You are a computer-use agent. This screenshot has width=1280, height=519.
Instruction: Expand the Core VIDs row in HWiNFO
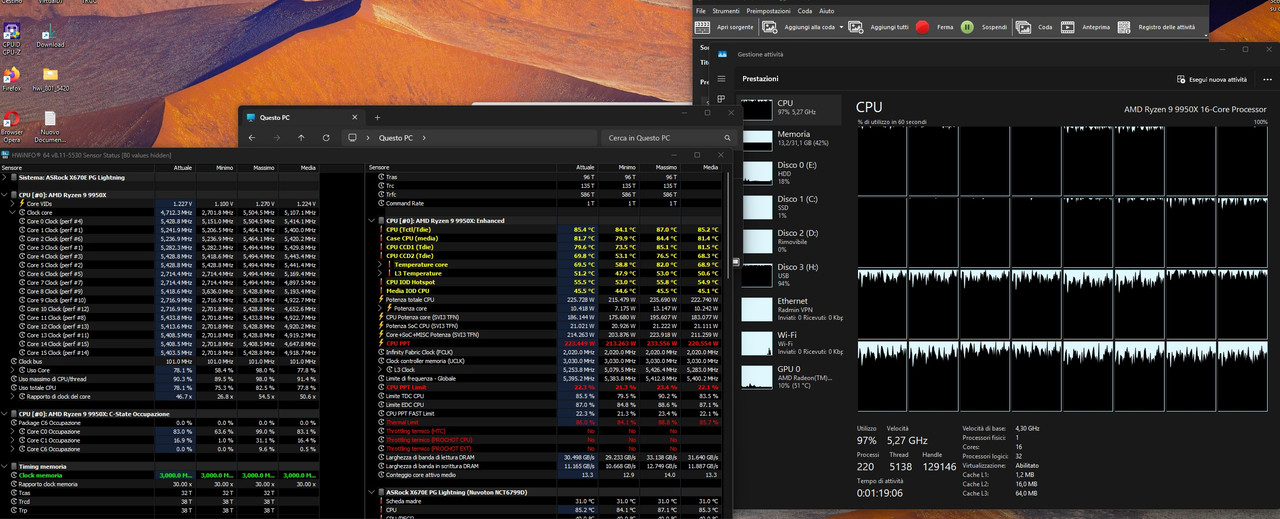12,203
